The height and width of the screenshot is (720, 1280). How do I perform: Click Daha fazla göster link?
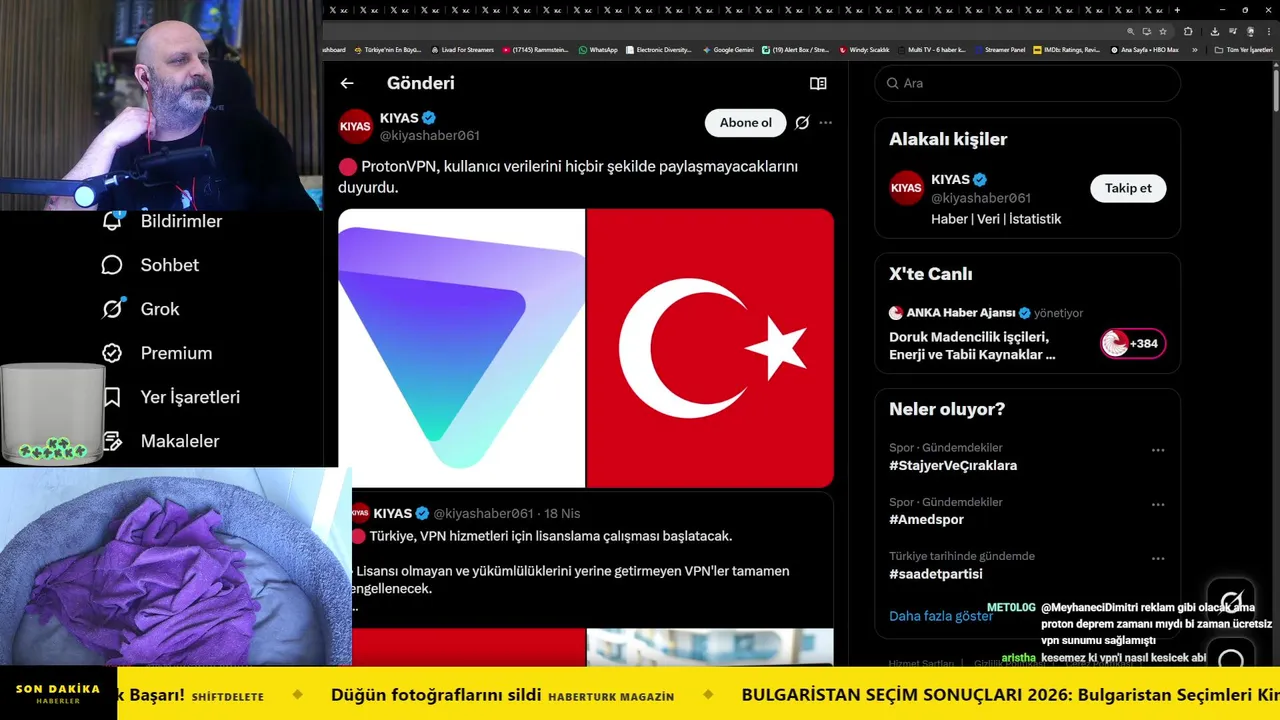click(941, 616)
